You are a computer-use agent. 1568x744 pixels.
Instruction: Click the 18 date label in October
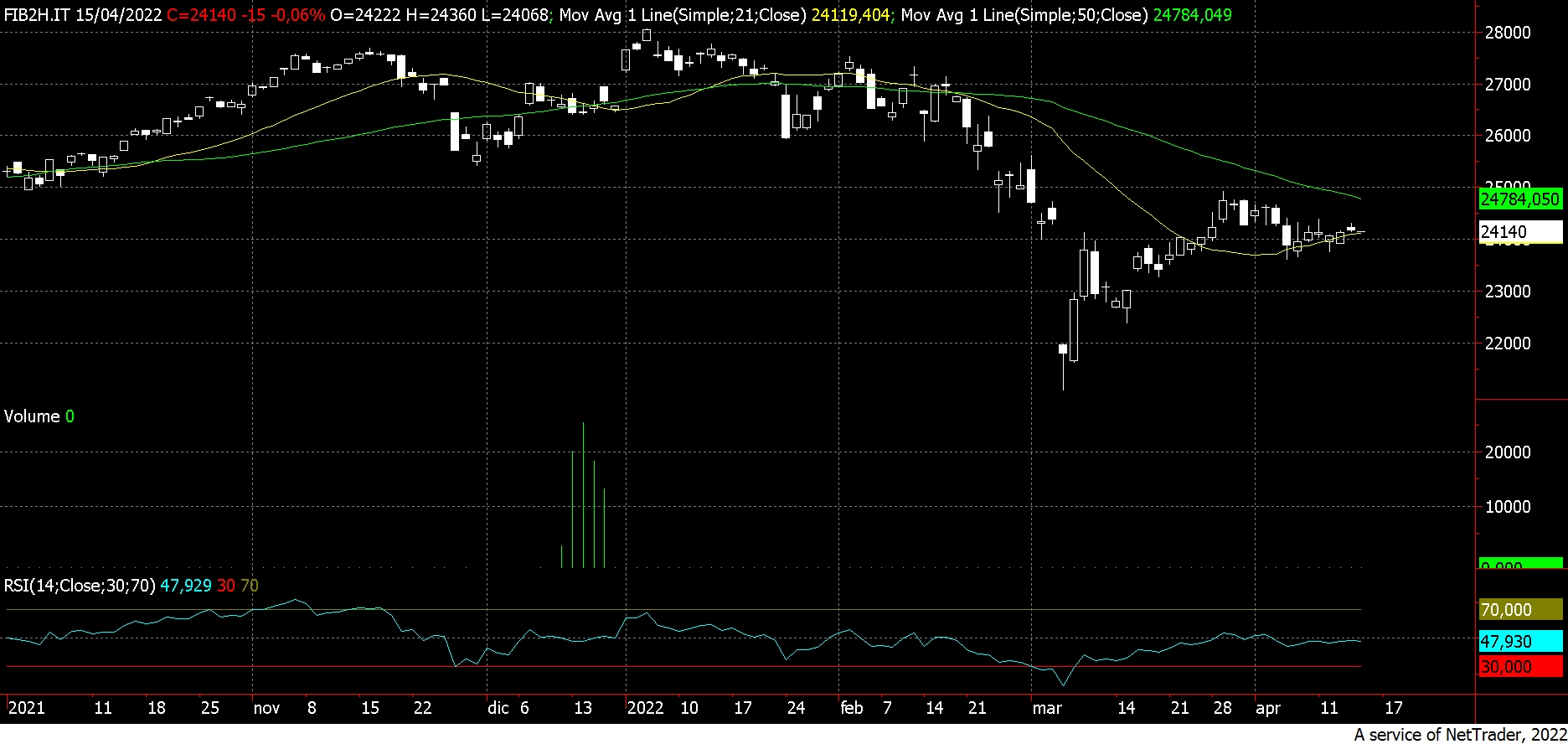157,709
